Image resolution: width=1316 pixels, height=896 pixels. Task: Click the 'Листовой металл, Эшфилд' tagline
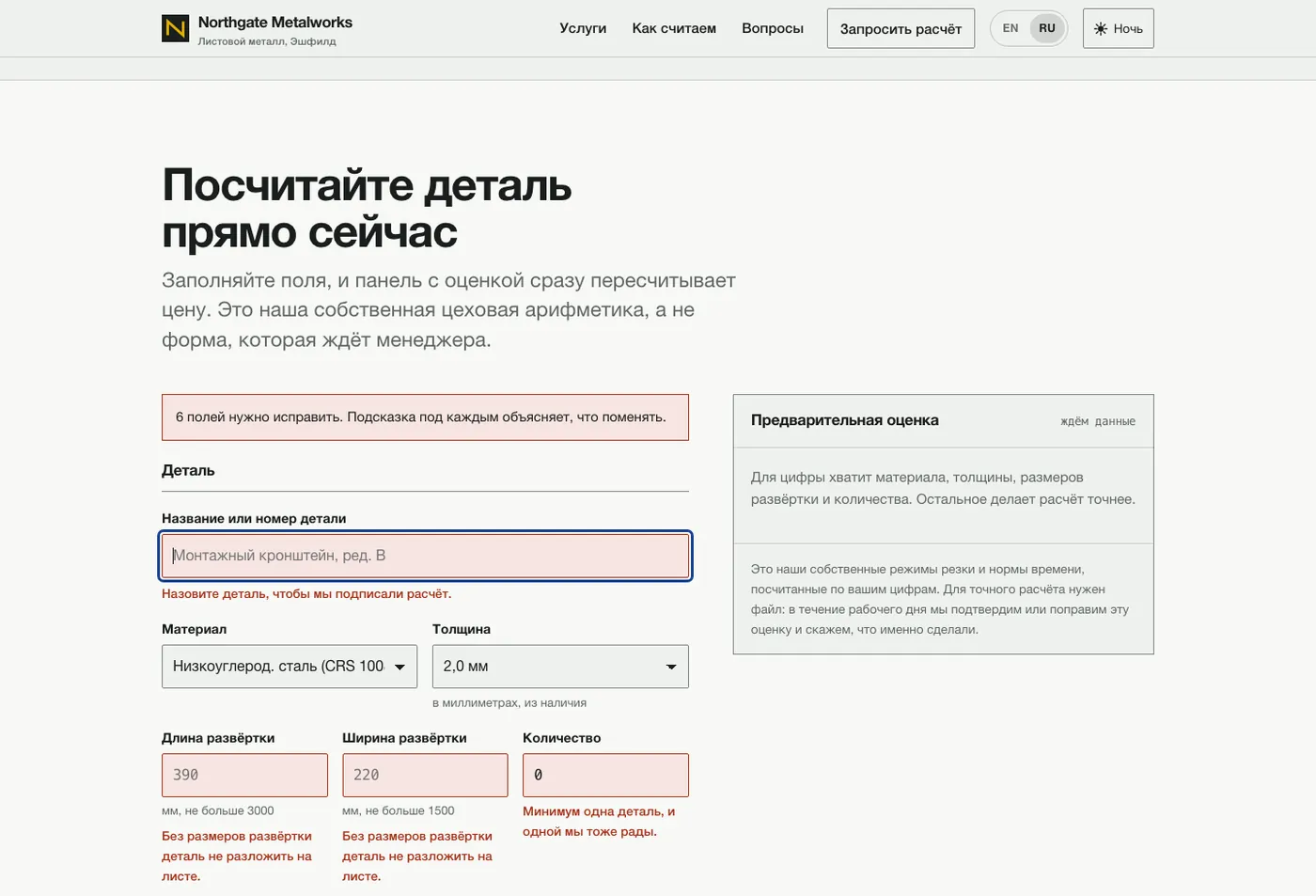click(x=267, y=41)
